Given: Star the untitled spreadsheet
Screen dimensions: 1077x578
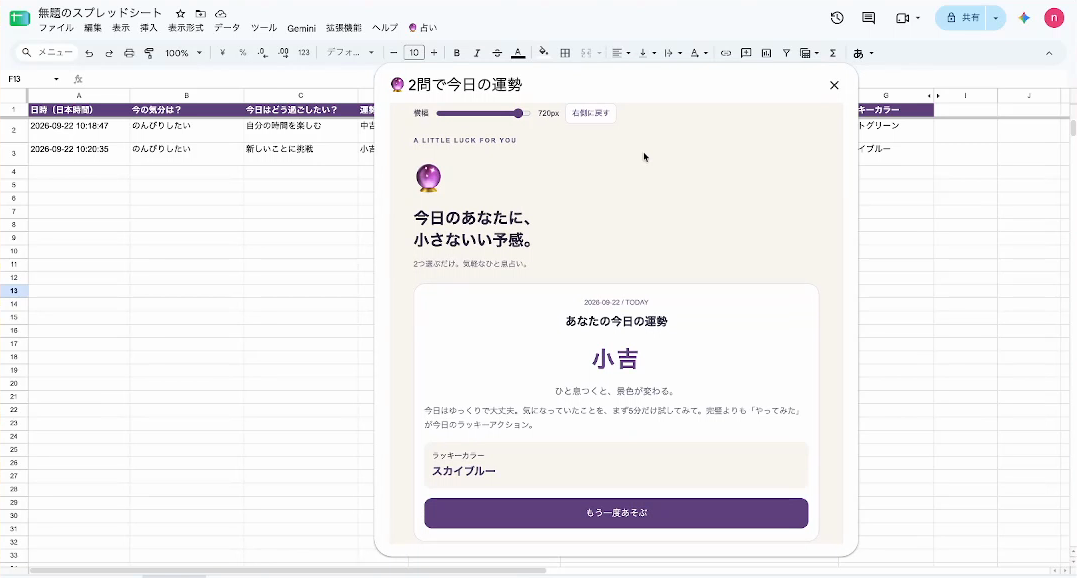Looking at the screenshot, I should (181, 14).
